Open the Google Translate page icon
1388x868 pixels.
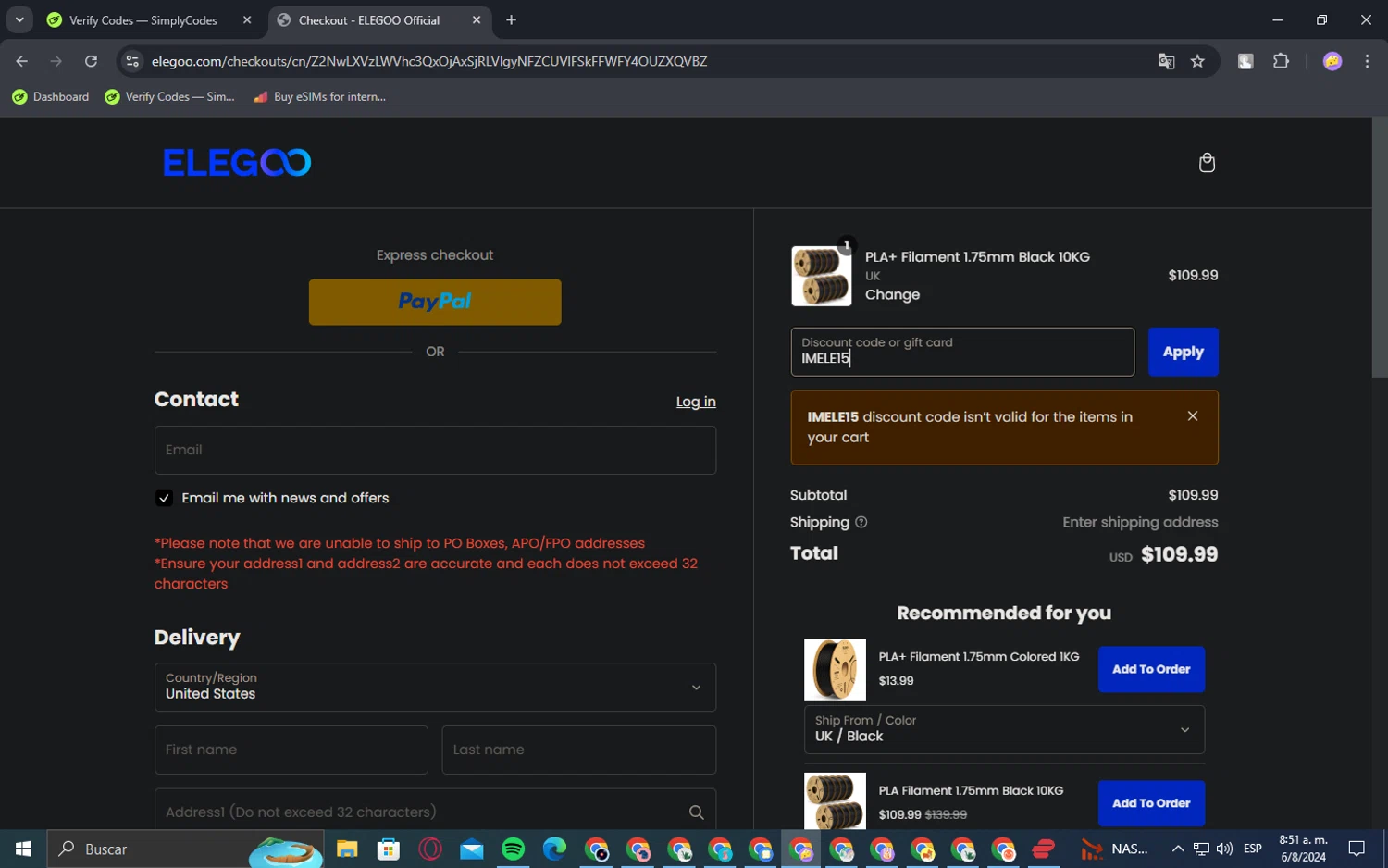(x=1166, y=61)
